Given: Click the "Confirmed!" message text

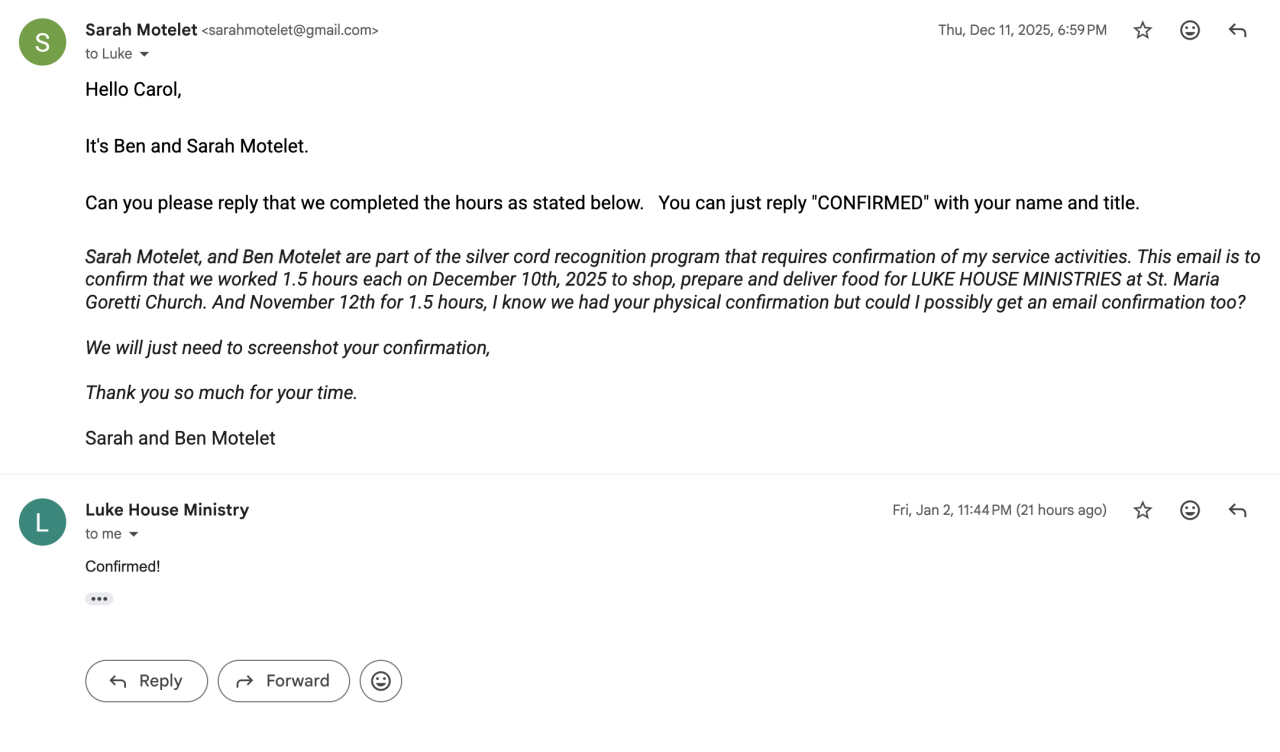Looking at the screenshot, I should pos(122,567).
